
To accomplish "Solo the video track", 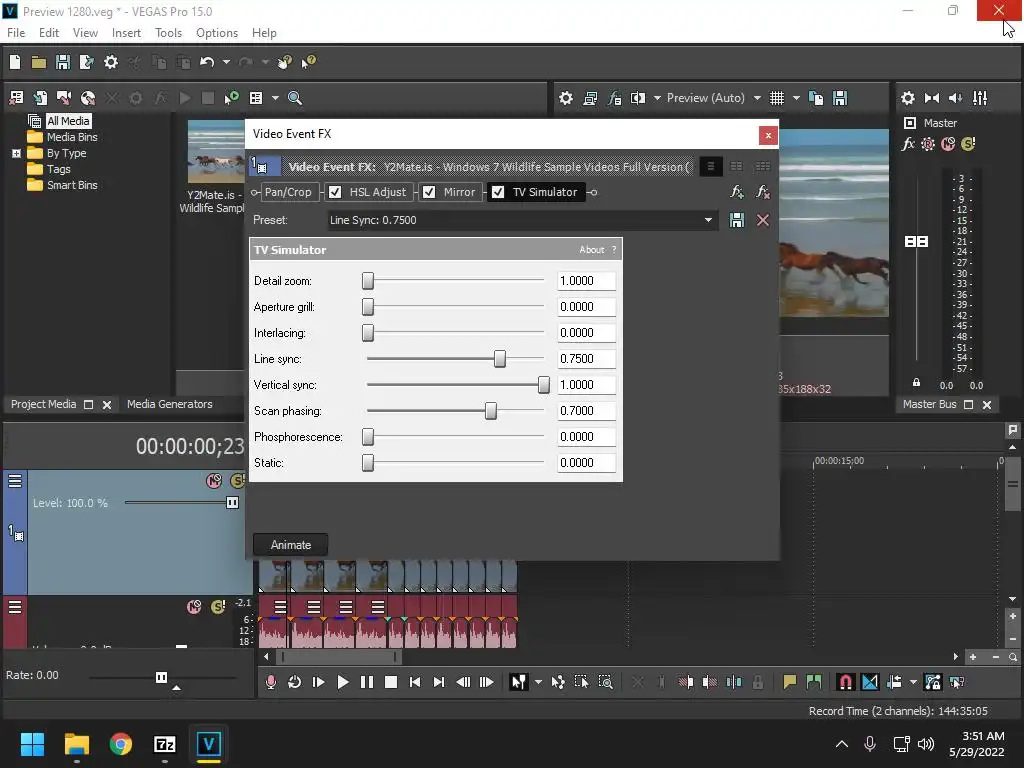I will 238,481.
